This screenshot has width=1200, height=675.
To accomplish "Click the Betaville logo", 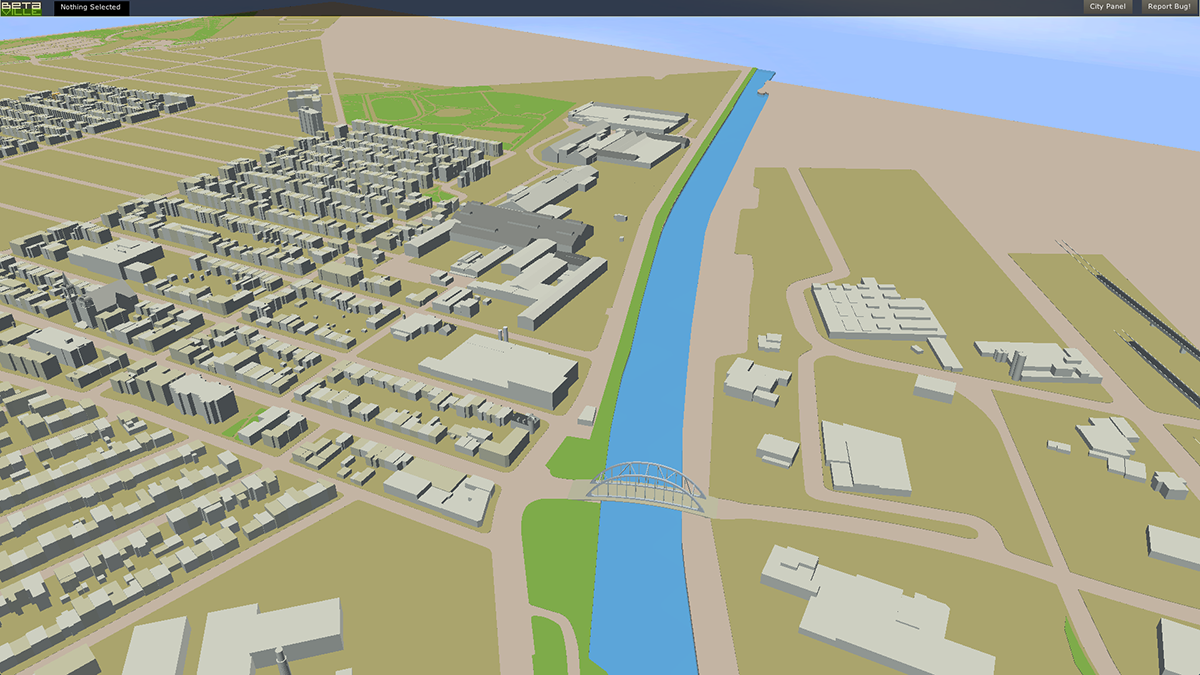I will tap(20, 7).
